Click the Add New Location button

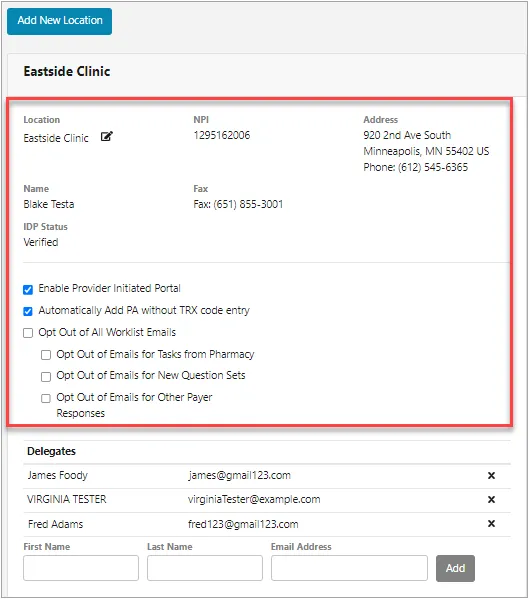point(60,21)
